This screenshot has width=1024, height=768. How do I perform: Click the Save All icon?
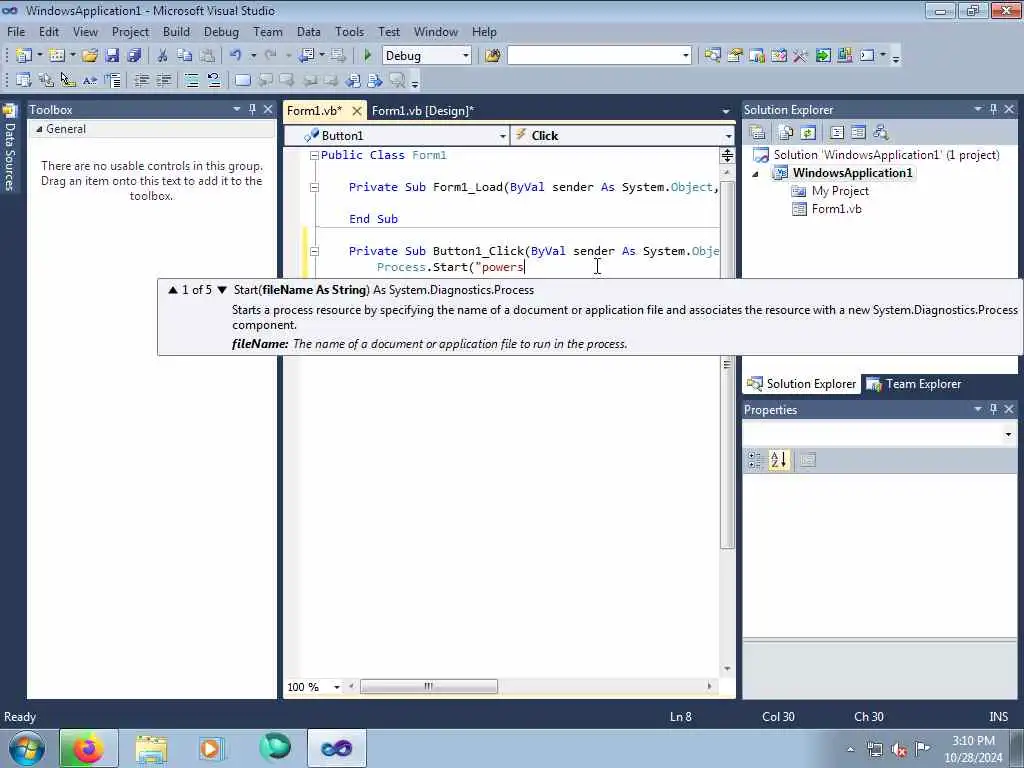point(135,56)
